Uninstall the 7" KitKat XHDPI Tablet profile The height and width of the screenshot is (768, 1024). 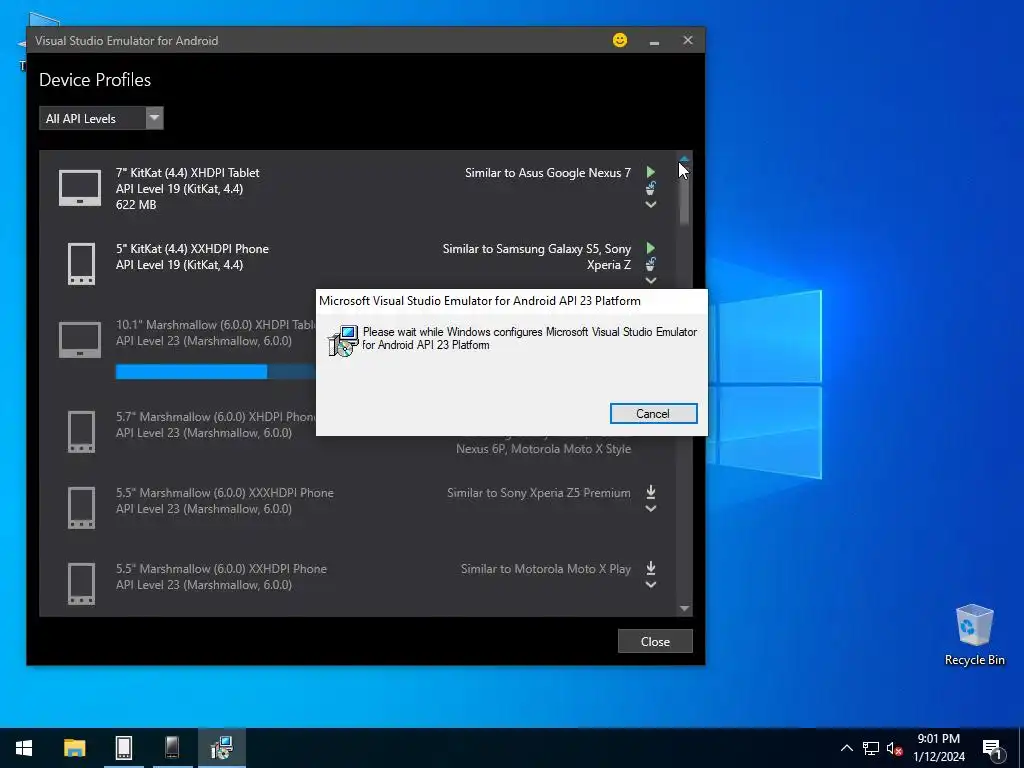click(650, 189)
